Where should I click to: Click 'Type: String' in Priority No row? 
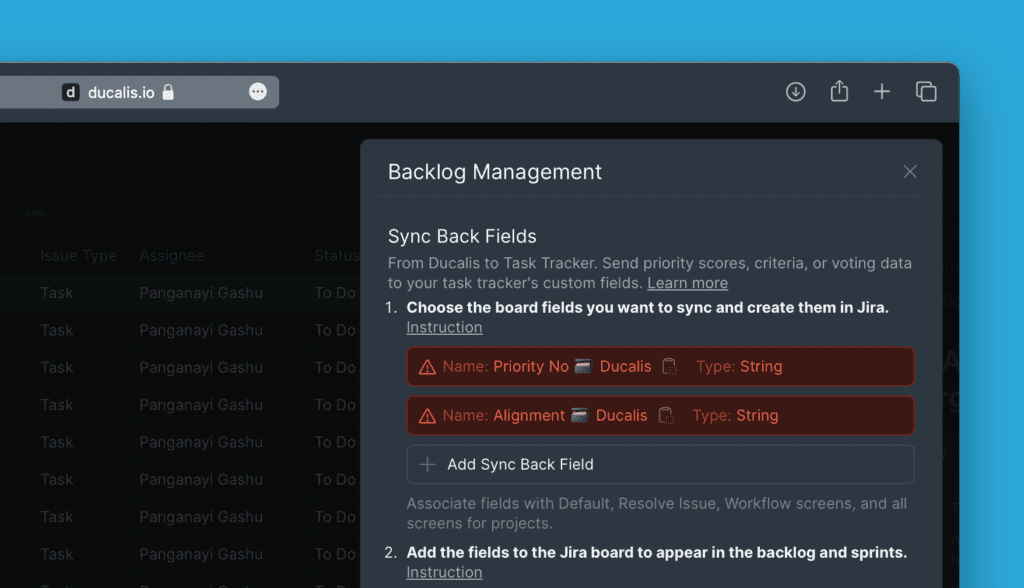[739, 367]
